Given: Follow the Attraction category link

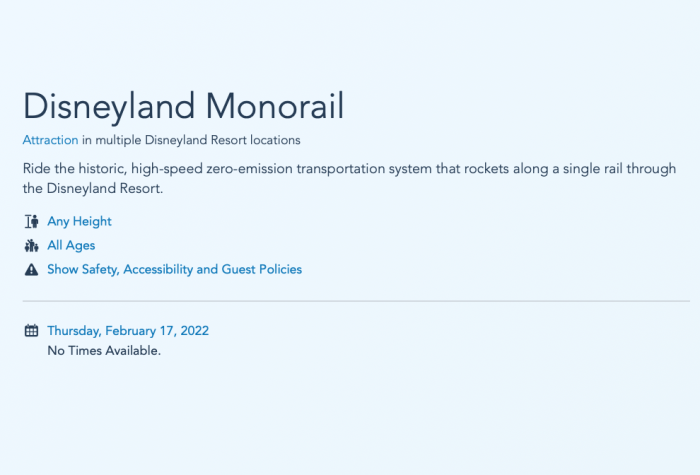Looking at the screenshot, I should pyautogui.click(x=50, y=140).
